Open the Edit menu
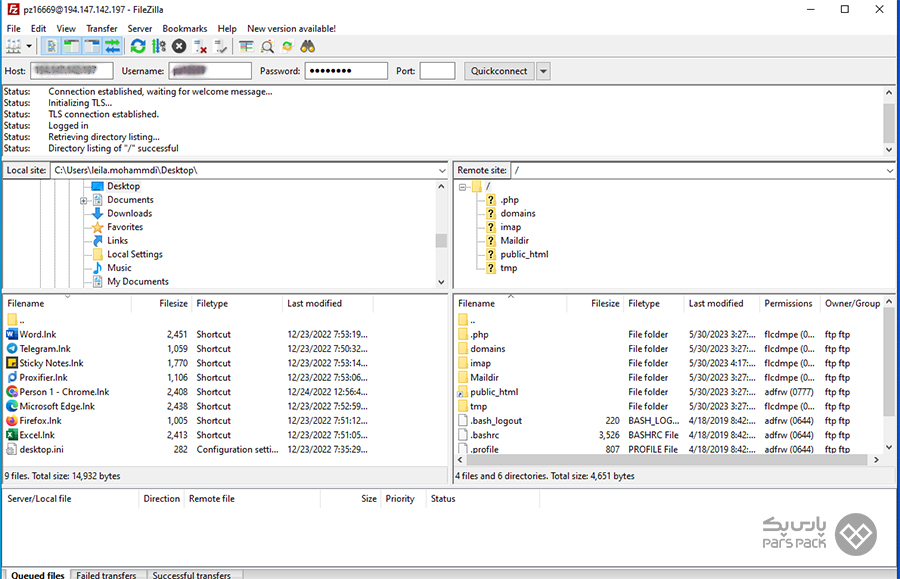Screen dimensions: 900x579 click(38, 28)
